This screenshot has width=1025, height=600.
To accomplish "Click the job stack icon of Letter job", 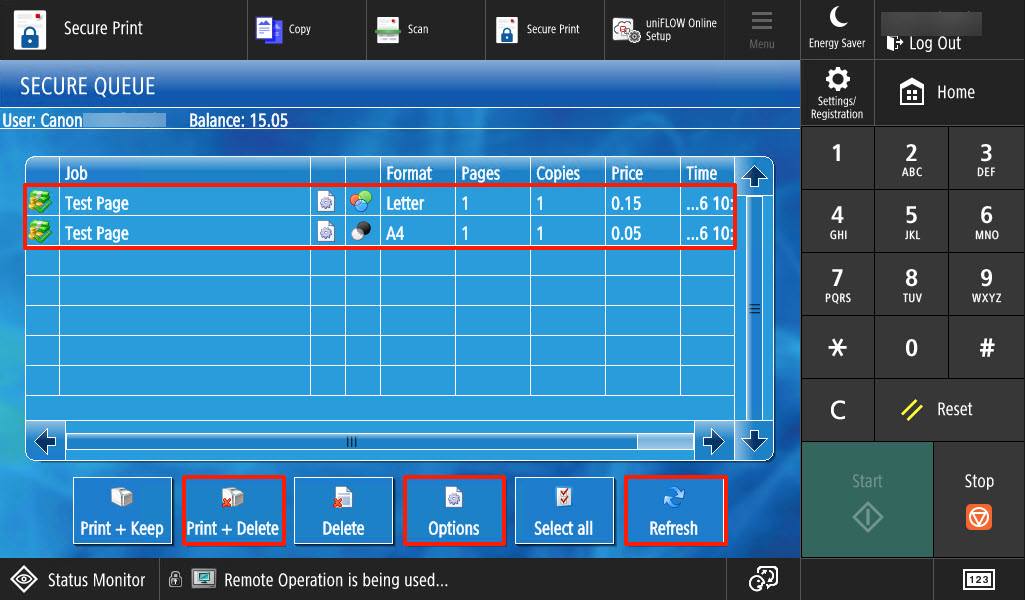I will coord(40,201).
